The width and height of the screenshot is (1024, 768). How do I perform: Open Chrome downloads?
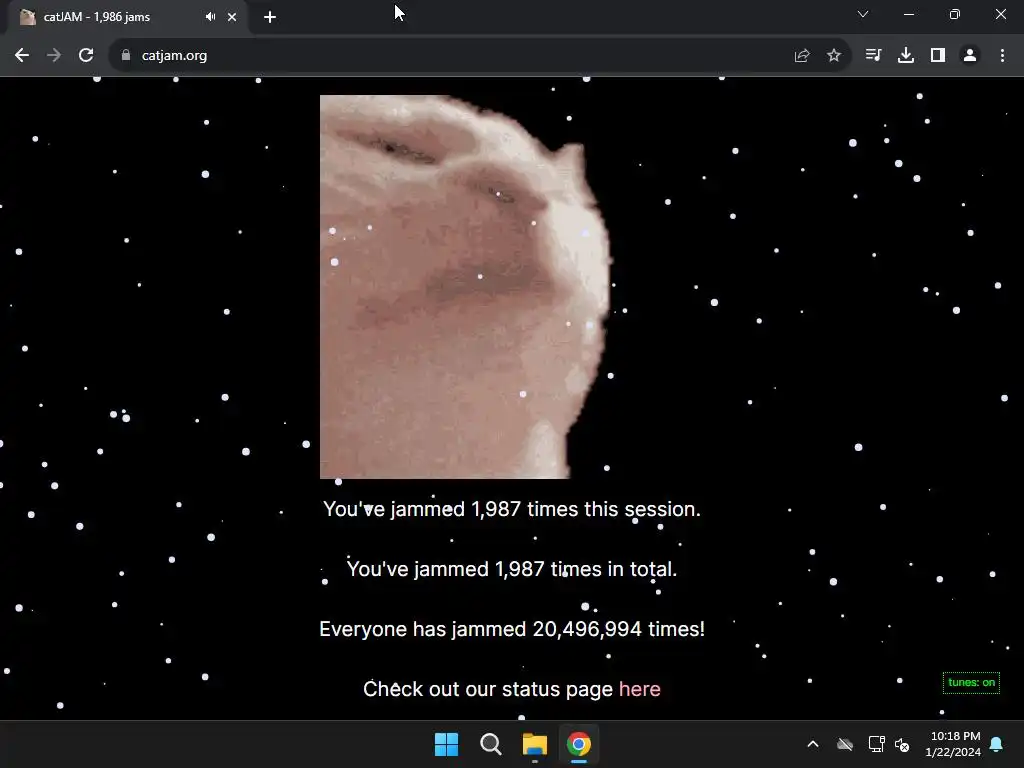(x=906, y=56)
